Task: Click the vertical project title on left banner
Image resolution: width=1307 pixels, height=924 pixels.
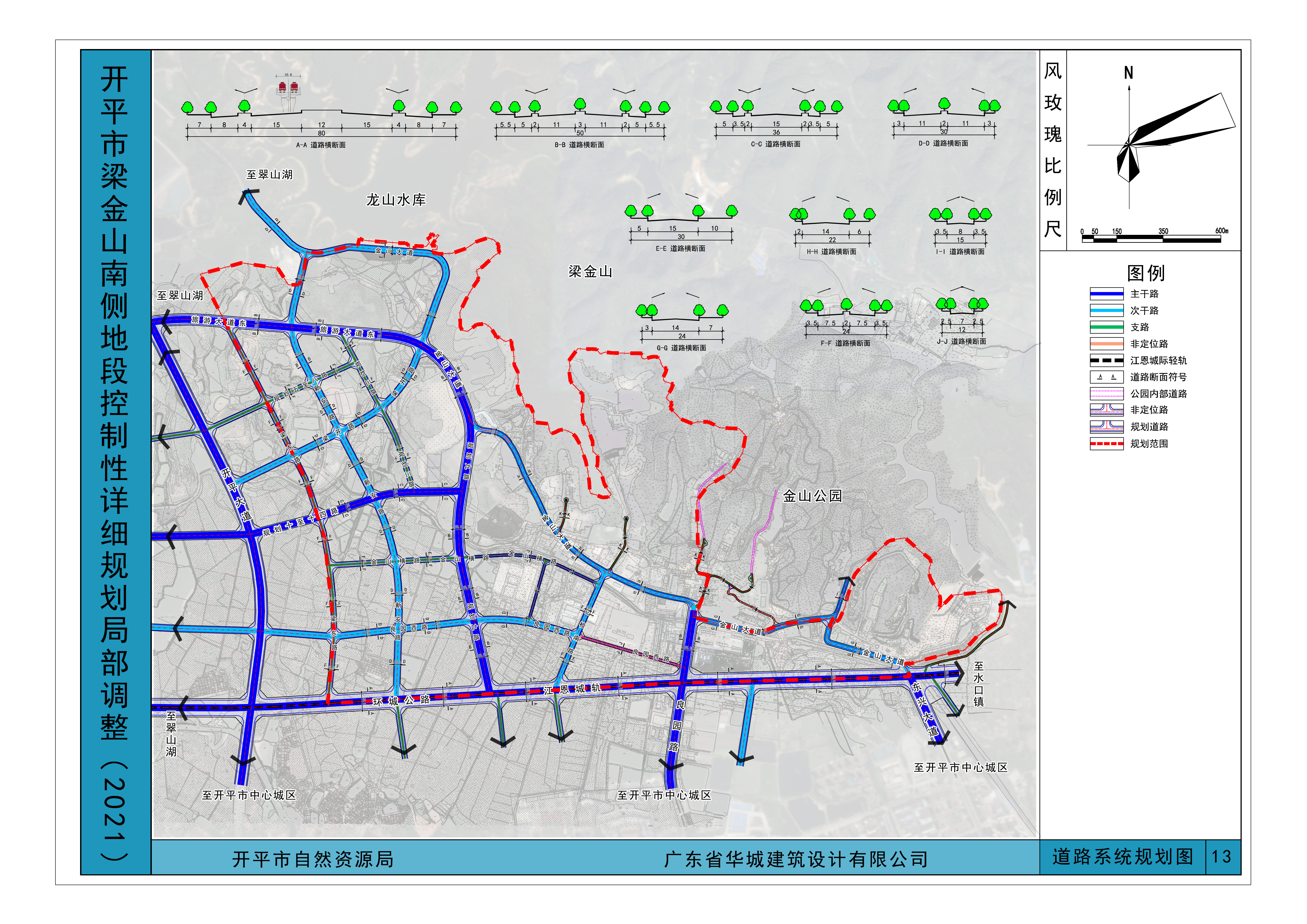Action: click(114, 464)
